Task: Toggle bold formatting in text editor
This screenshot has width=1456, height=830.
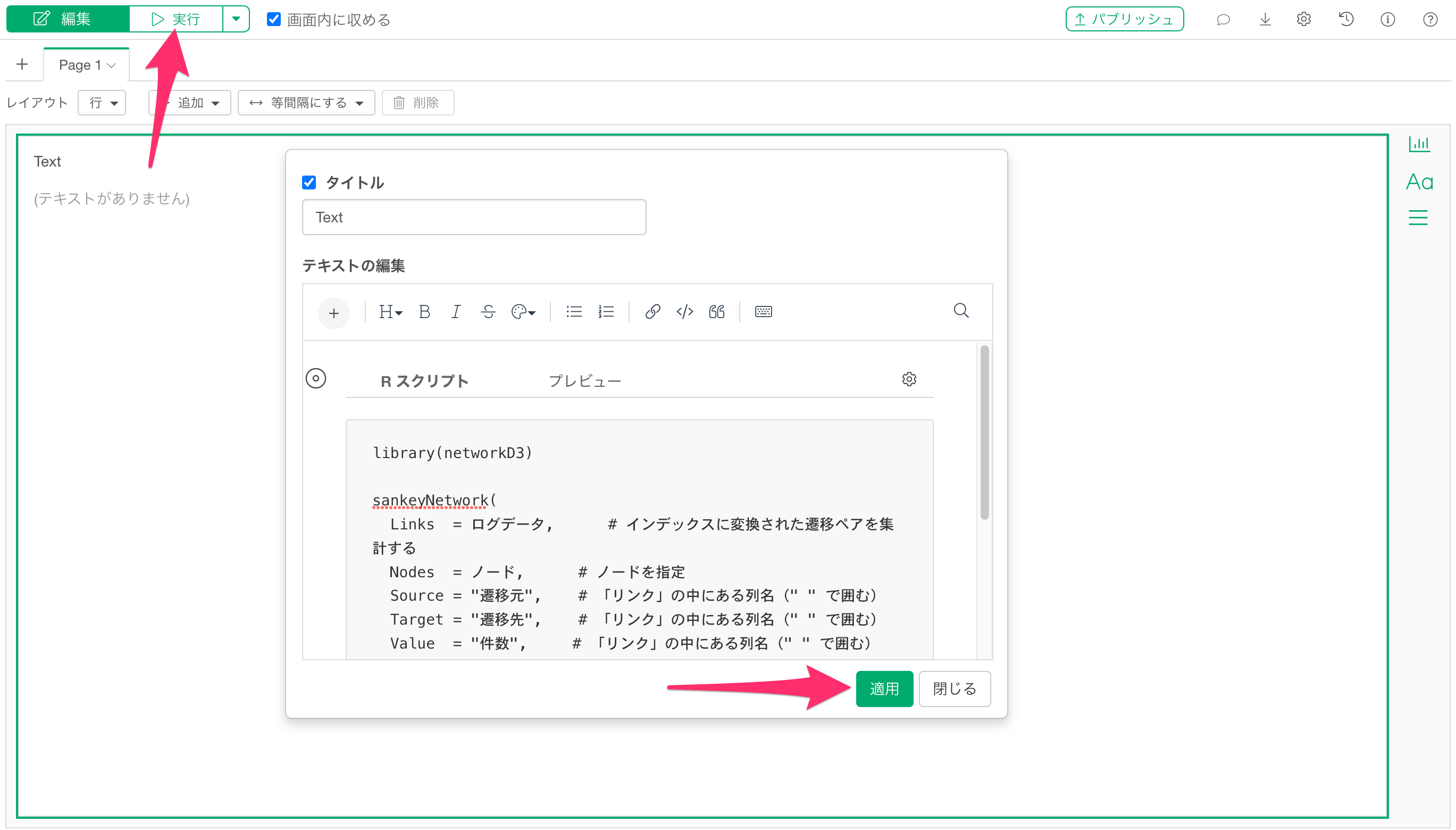Action: 424,312
